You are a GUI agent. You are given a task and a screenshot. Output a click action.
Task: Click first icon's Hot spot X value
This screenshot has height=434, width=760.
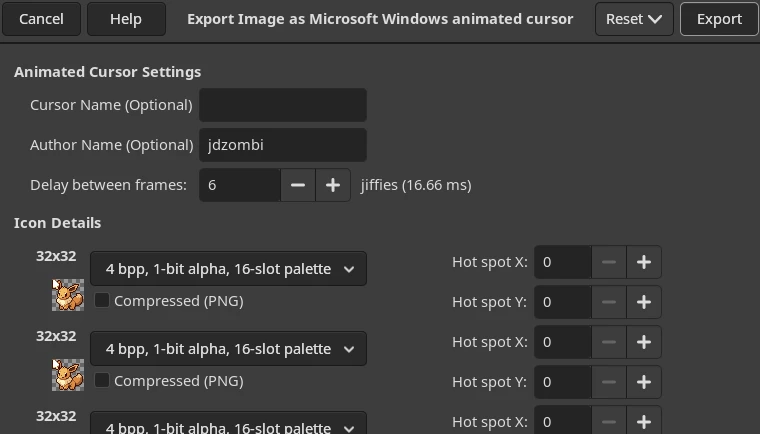563,262
